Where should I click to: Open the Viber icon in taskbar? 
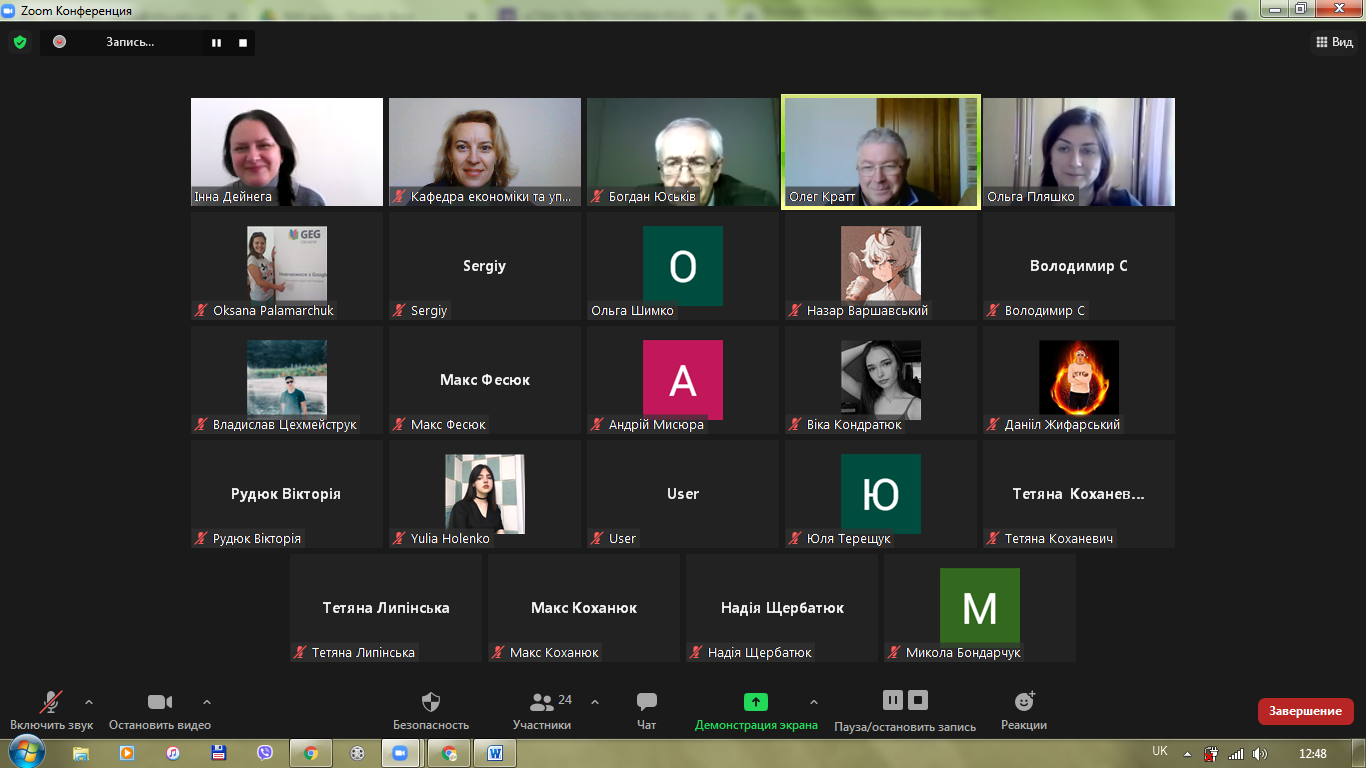(265, 753)
